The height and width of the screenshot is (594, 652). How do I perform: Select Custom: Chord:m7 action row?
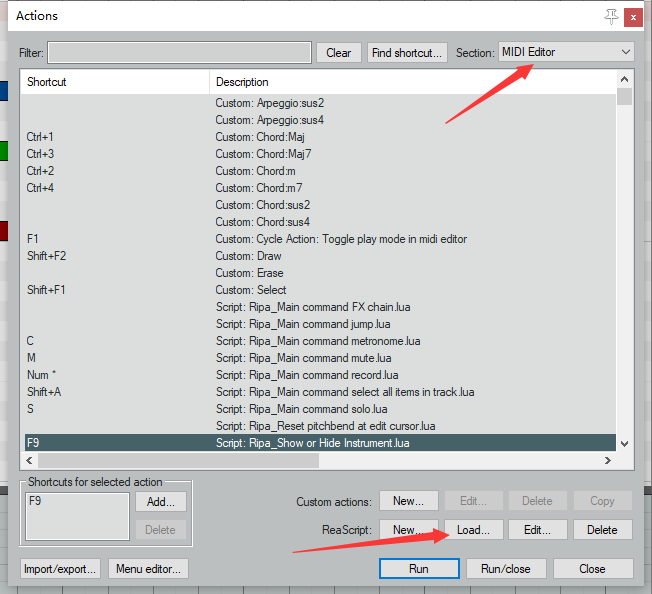point(319,188)
